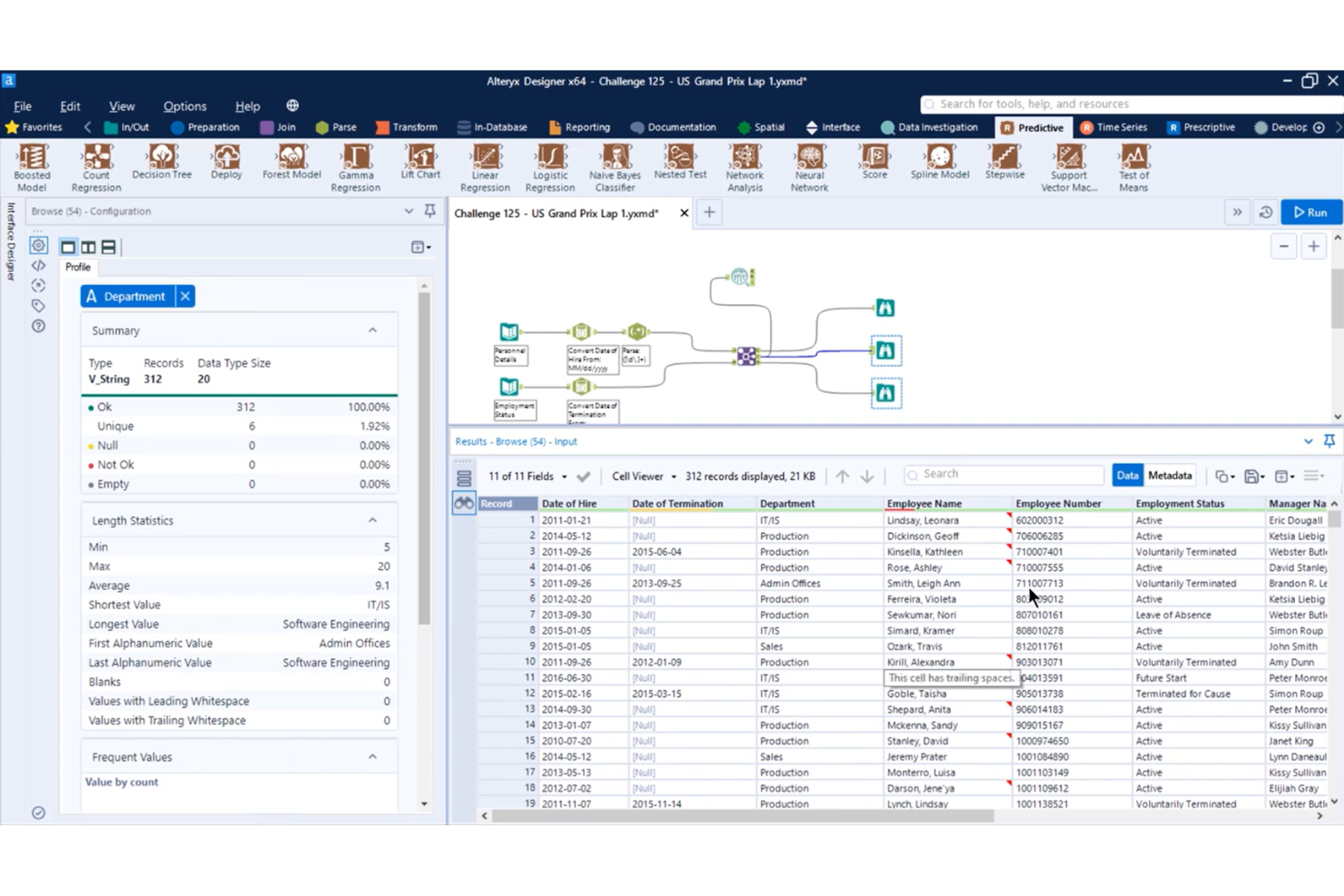Add a new workflow tab
This screenshot has width=1344, height=896.
tap(709, 212)
